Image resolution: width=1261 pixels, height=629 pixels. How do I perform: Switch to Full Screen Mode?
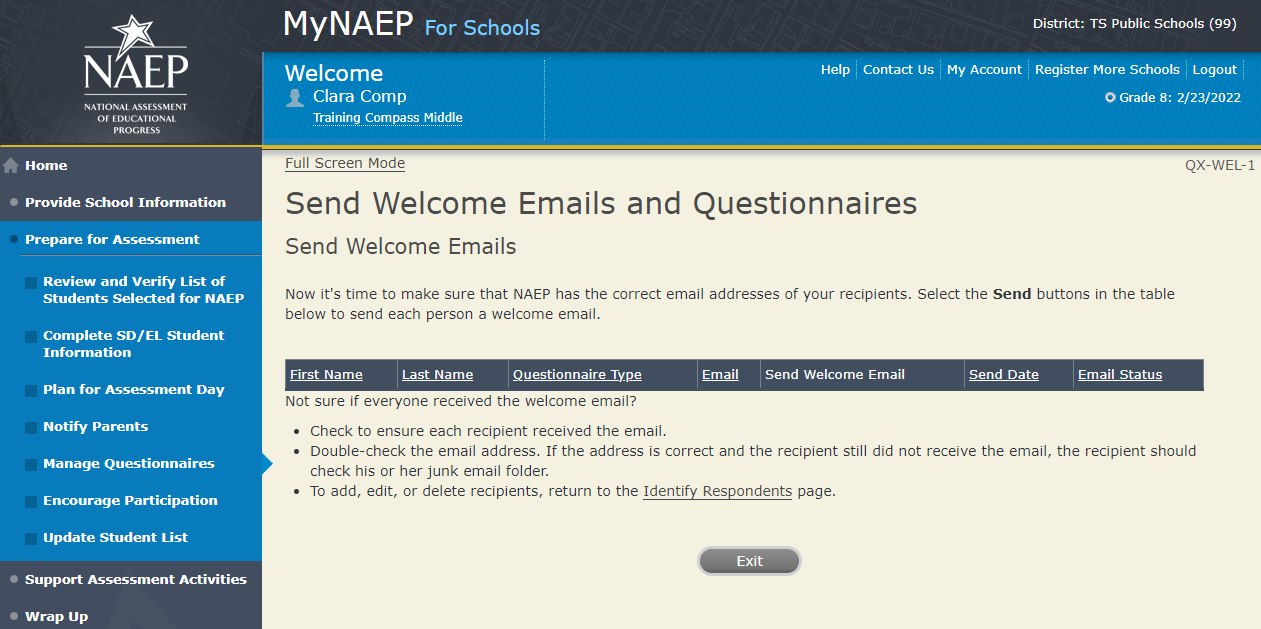[345, 164]
